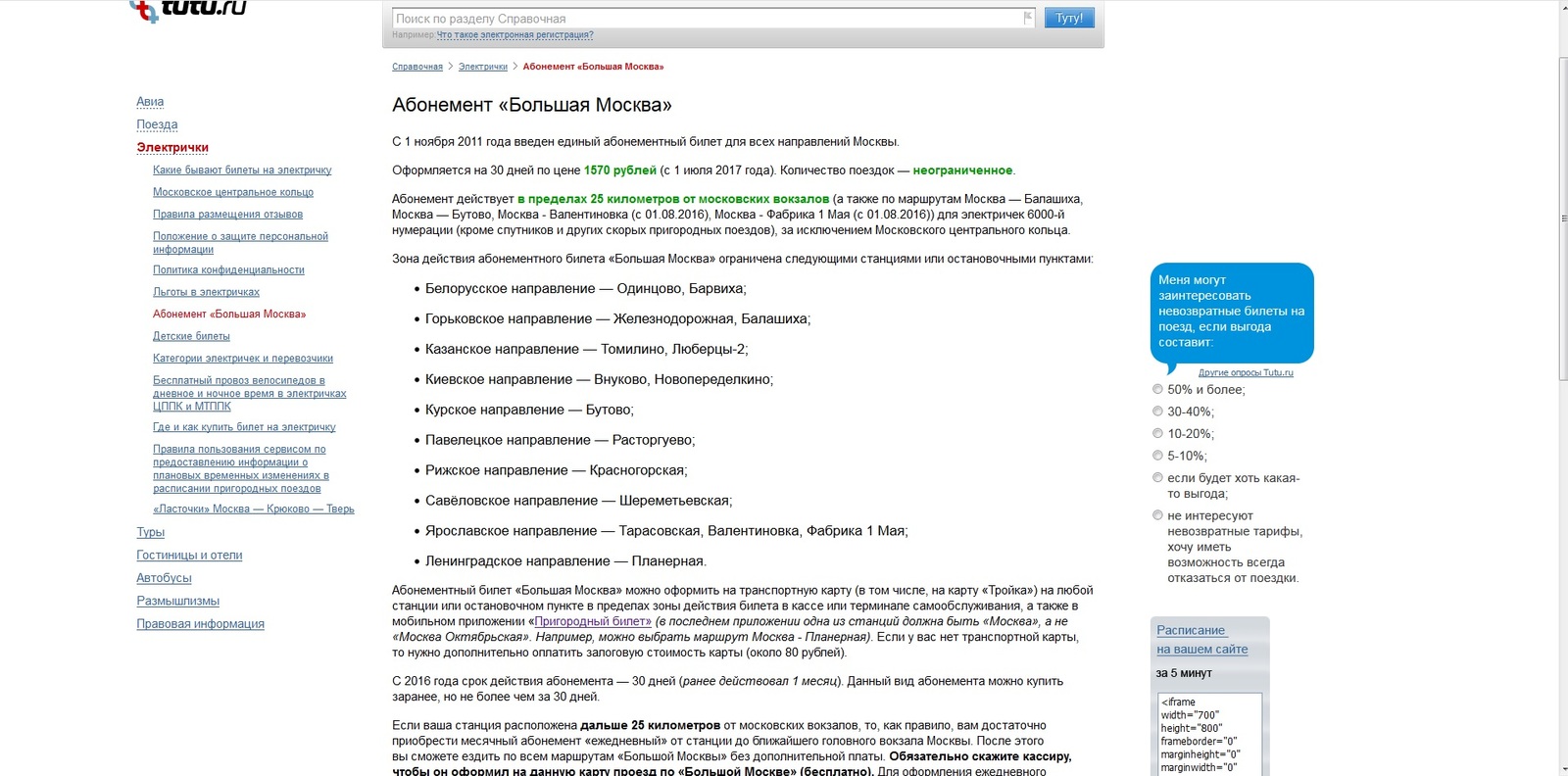Viewport: 1568px width, 776px height.
Task: Select poll option 50% и более
Action: tap(1157, 389)
